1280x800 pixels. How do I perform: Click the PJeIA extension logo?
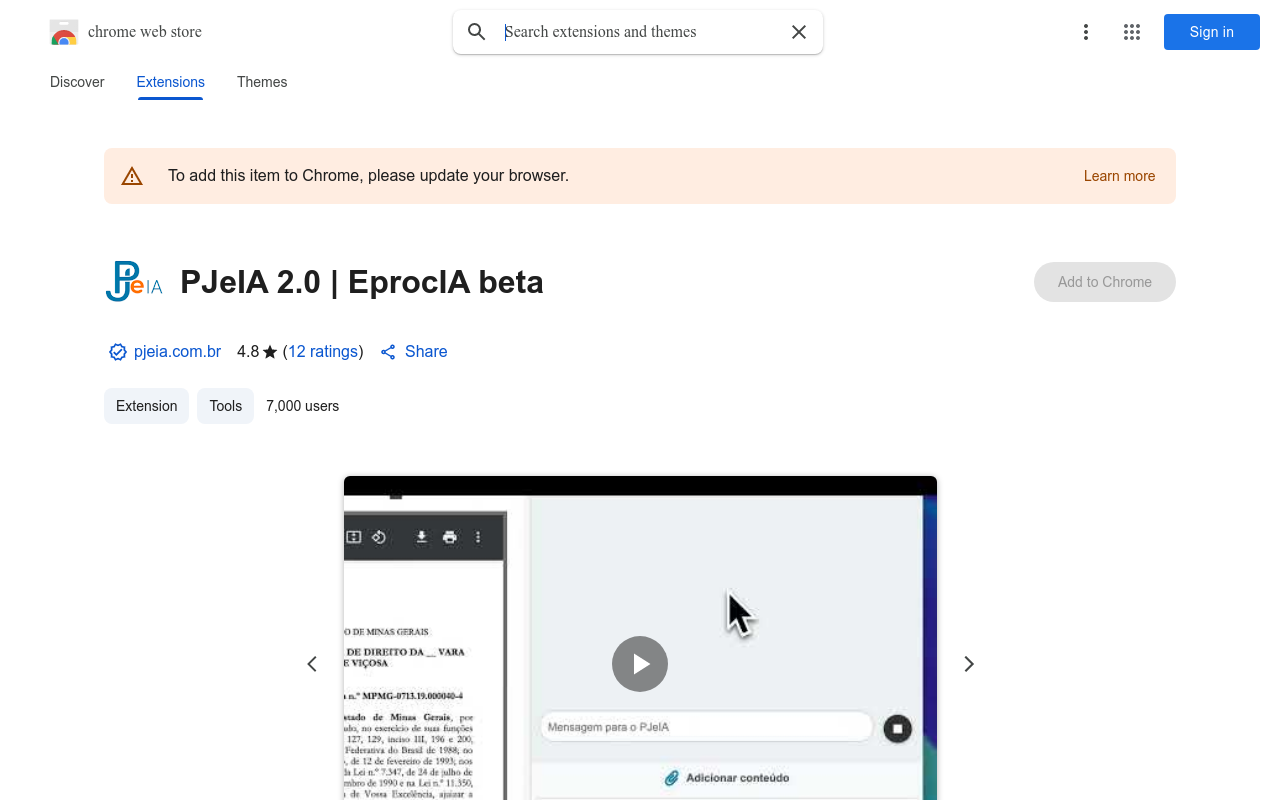(134, 282)
